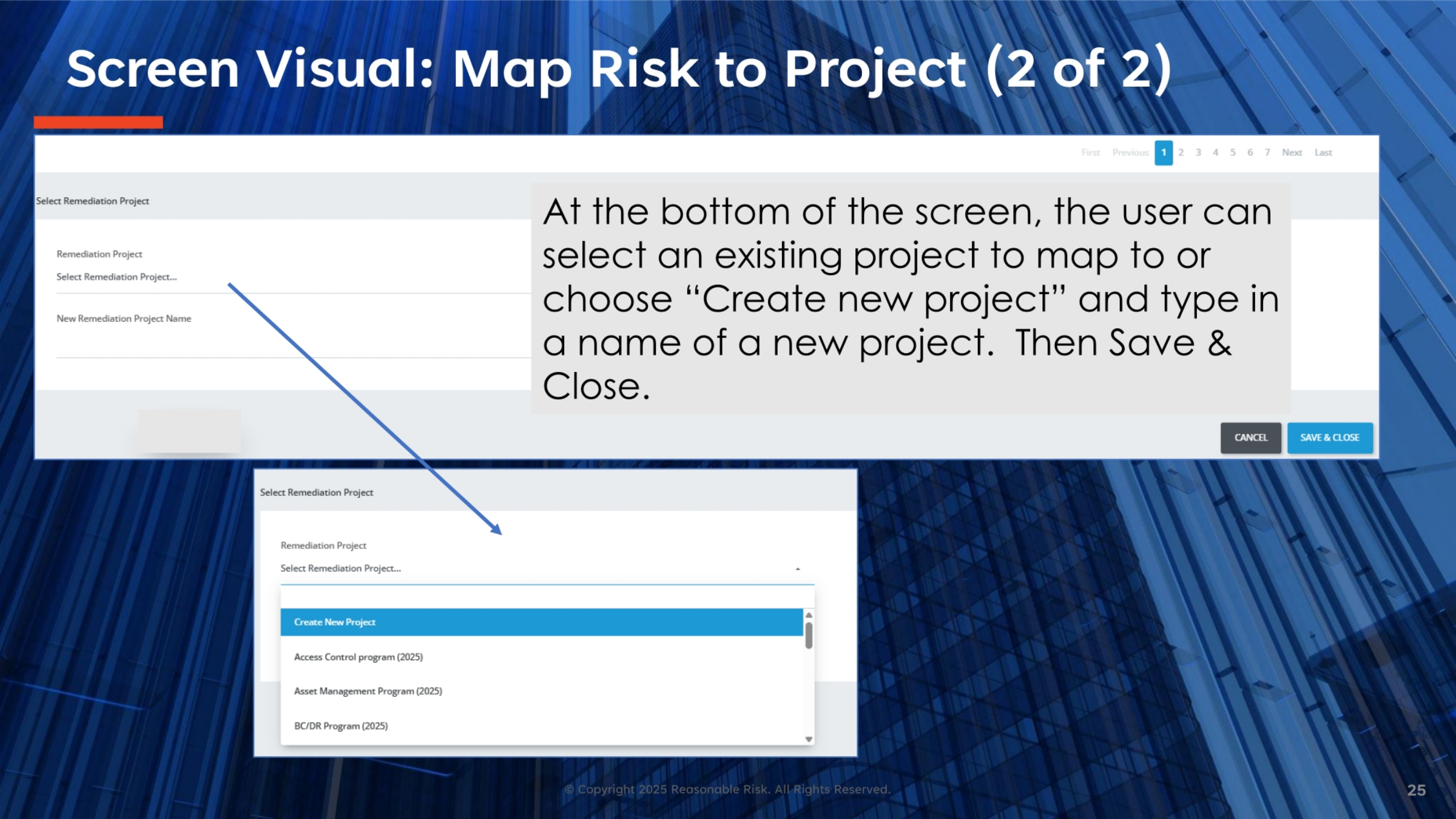Click the Next pagination link
The image size is (1456, 819).
tap(1292, 152)
